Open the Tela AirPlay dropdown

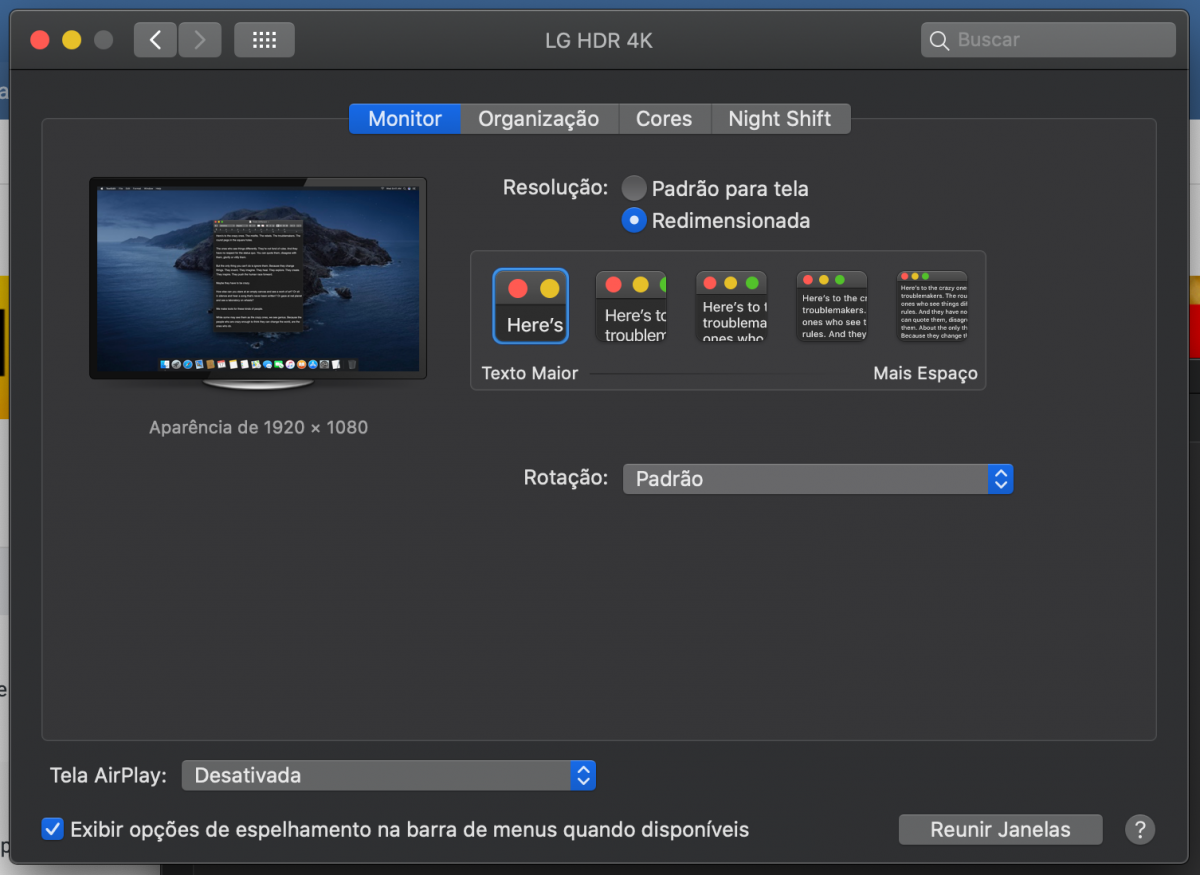tap(389, 775)
